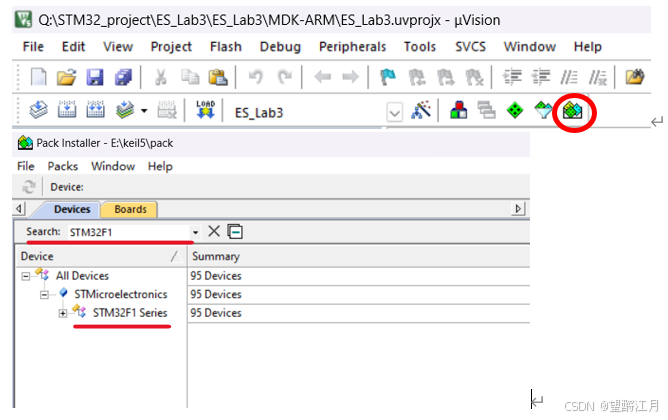The height and width of the screenshot is (420, 668).
Task: Open the Window menu in µVision
Action: point(530,46)
